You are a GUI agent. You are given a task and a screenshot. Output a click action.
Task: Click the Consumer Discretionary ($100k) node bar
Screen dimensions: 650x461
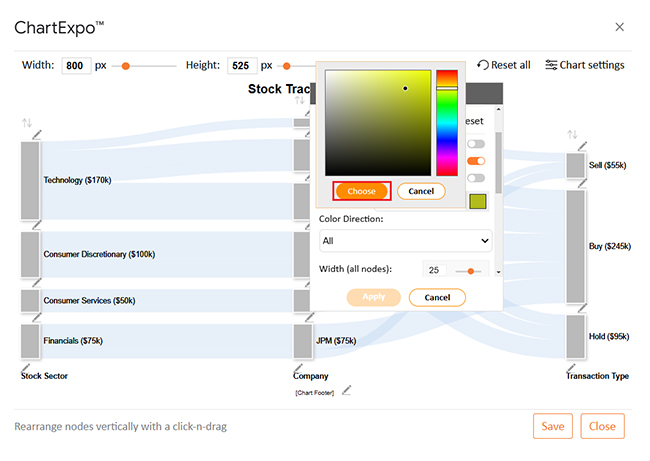coord(30,254)
